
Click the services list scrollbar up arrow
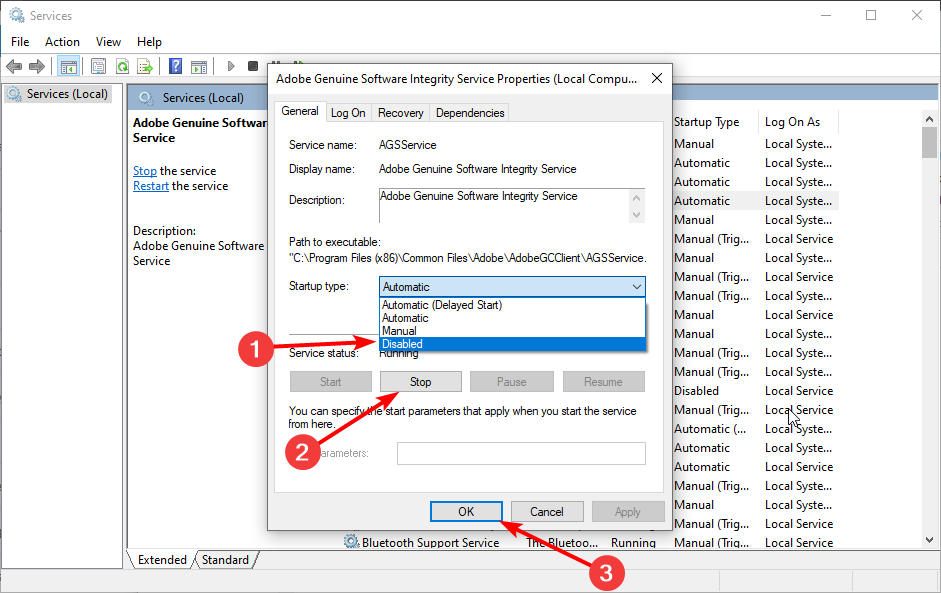coord(929,119)
